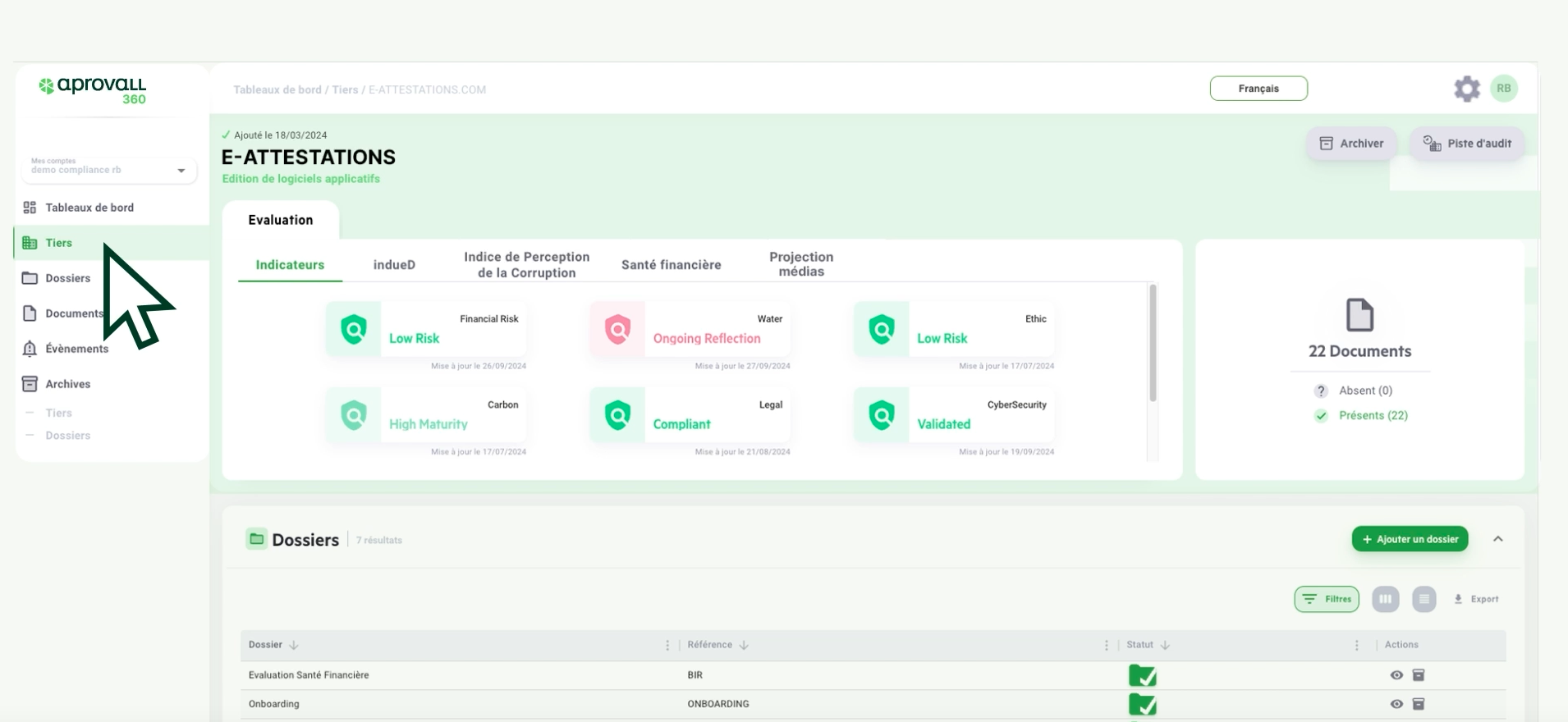This screenshot has width=1568, height=722.
Task: Open Dossier column options menu
Action: [667, 646]
